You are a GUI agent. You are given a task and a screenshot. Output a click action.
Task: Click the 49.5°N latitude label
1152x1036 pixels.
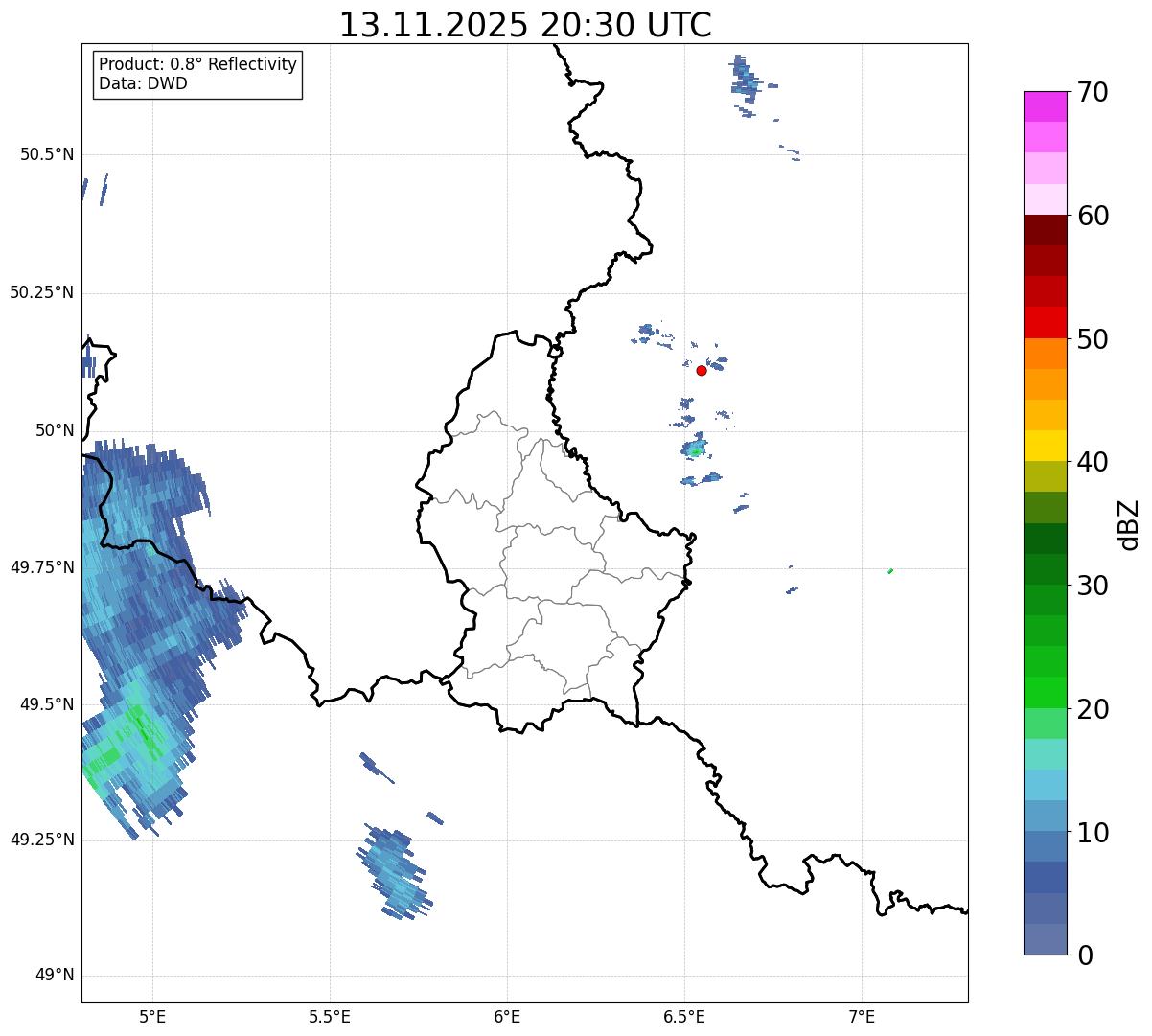pos(47,704)
